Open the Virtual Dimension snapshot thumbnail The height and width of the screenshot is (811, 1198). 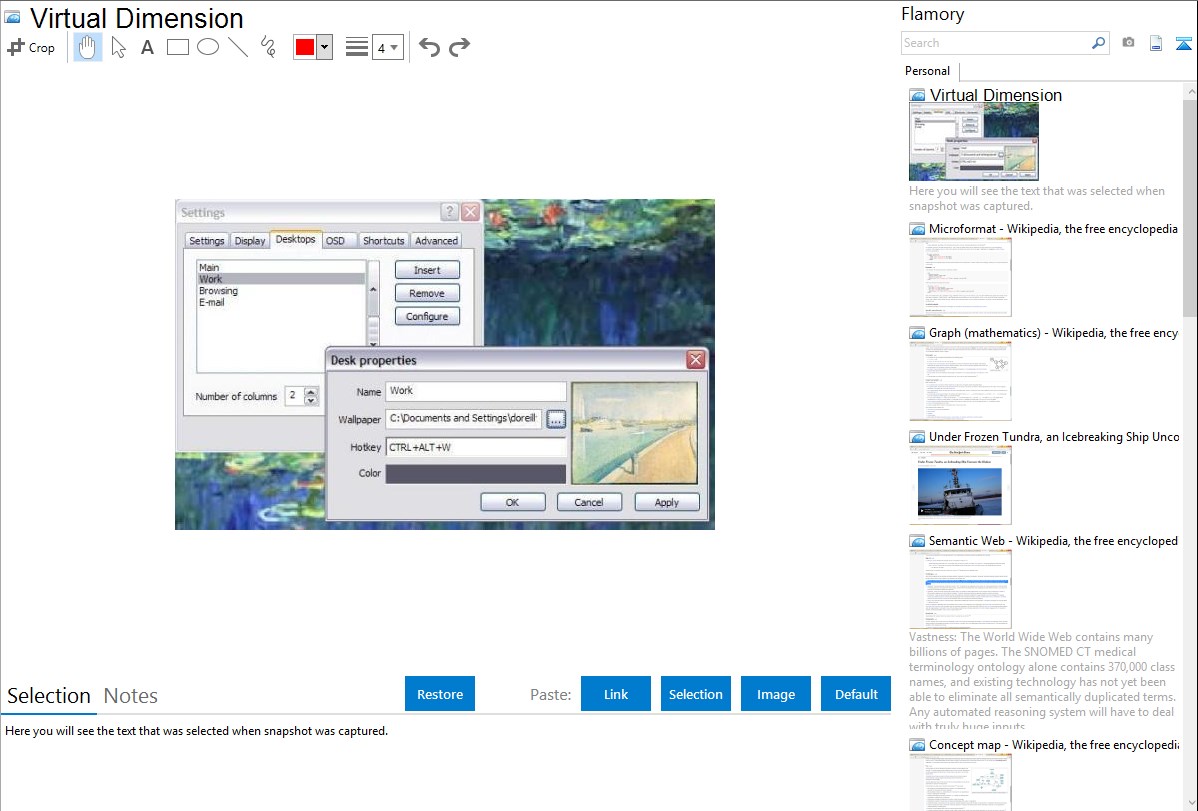point(973,142)
